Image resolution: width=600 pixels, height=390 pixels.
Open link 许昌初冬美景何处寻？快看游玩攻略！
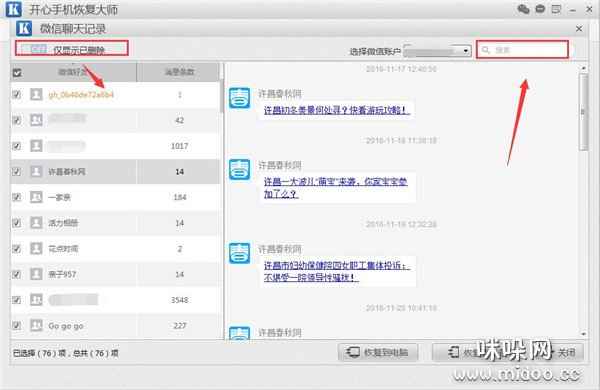[336, 110]
